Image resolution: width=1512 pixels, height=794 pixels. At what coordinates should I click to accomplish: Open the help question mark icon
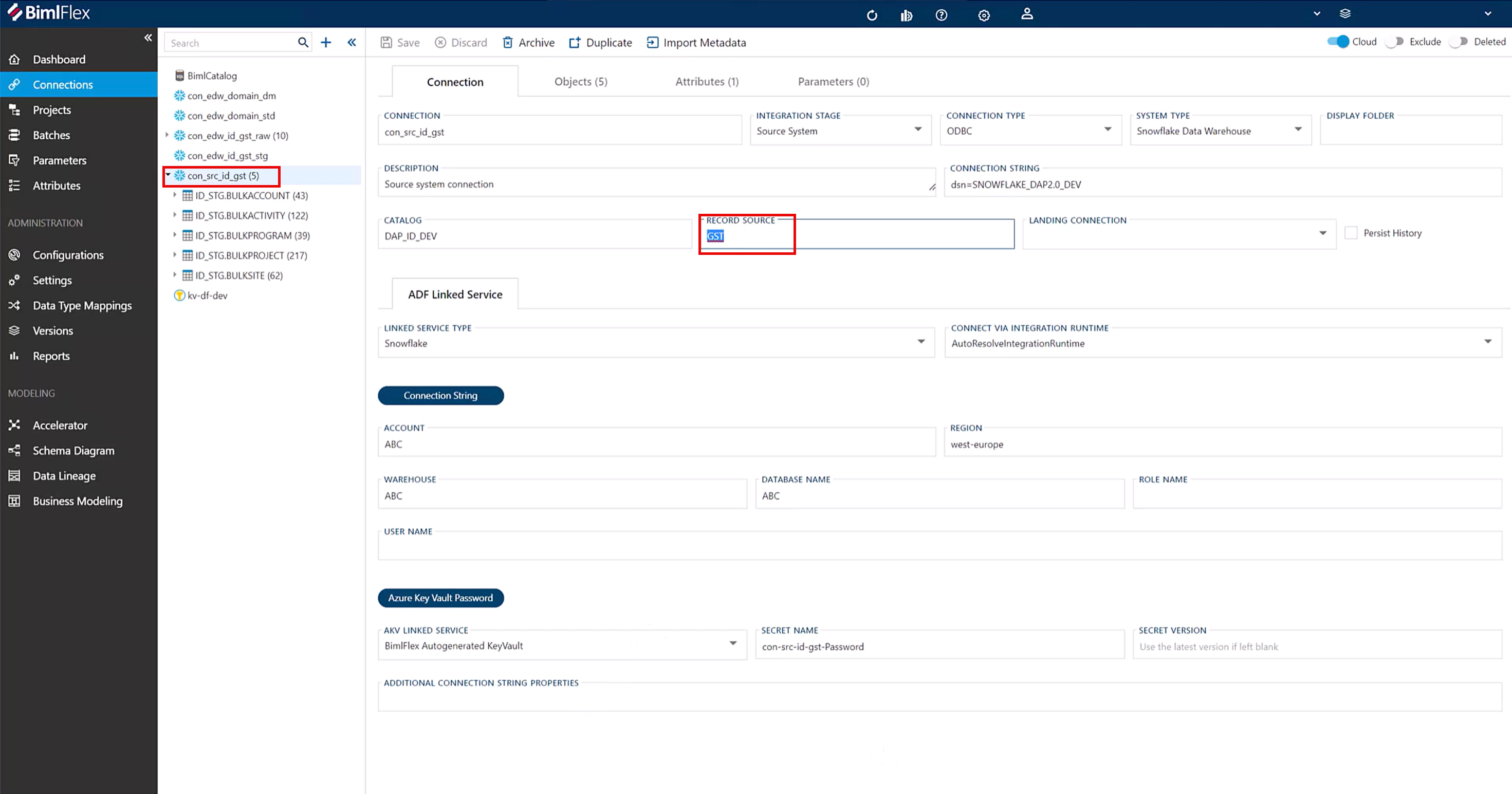tap(941, 15)
